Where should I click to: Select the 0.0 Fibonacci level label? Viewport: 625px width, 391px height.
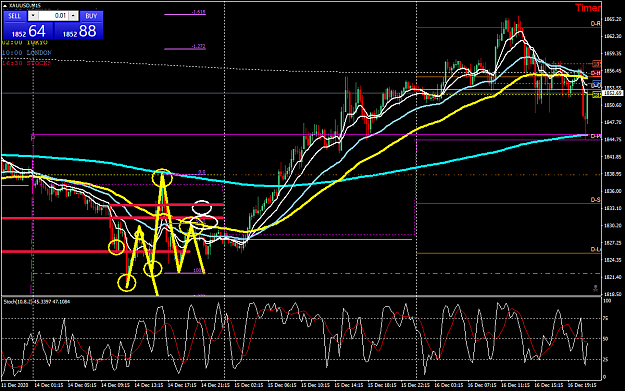pyautogui.click(x=202, y=172)
